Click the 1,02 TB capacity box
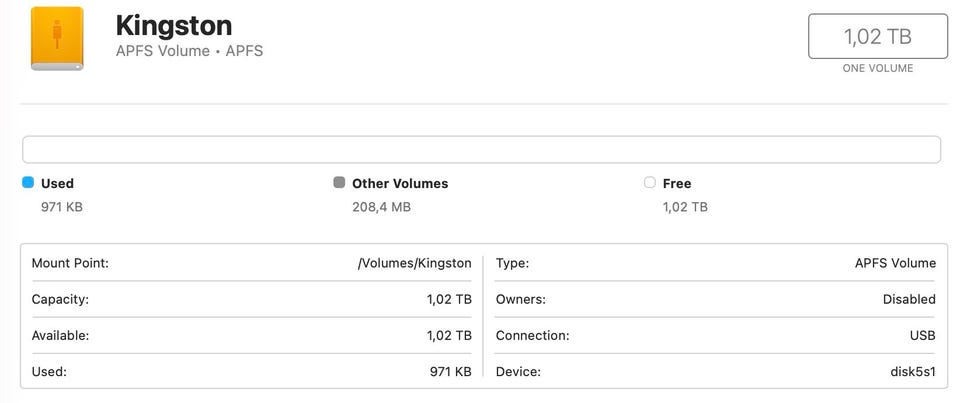Image resolution: width=960 pixels, height=403 pixels. [877, 37]
